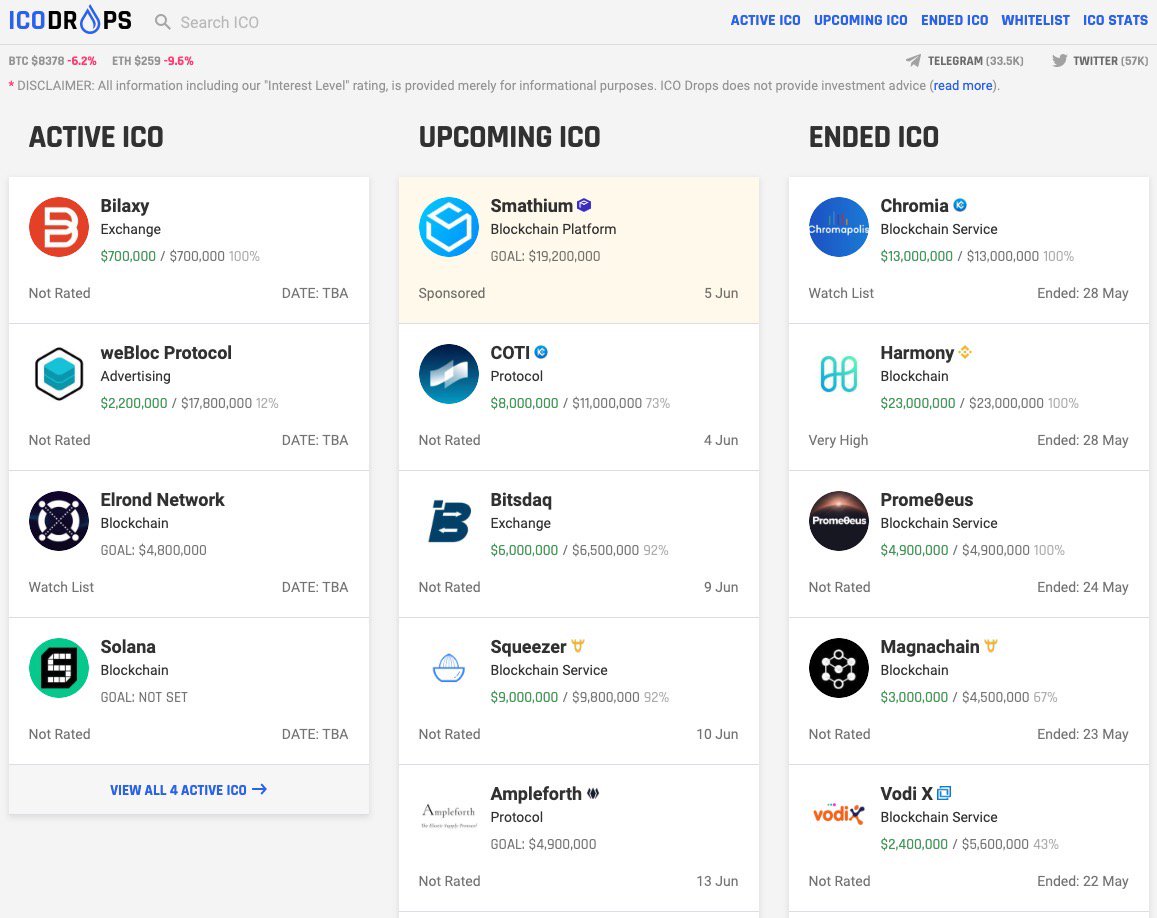This screenshot has height=918, width=1157.
Task: Open the Ampleforth project title
Action: 536,793
